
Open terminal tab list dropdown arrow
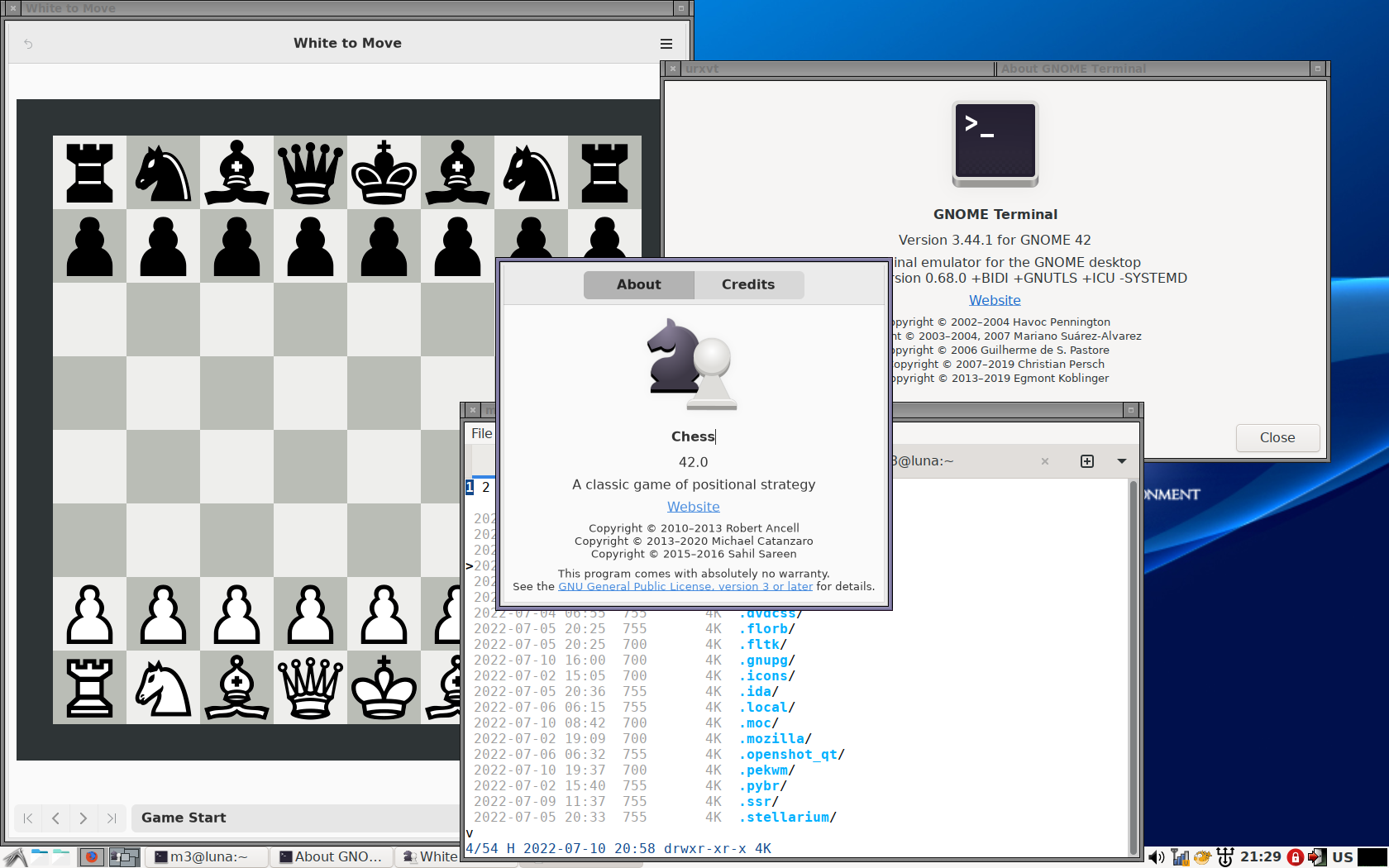click(x=1122, y=461)
